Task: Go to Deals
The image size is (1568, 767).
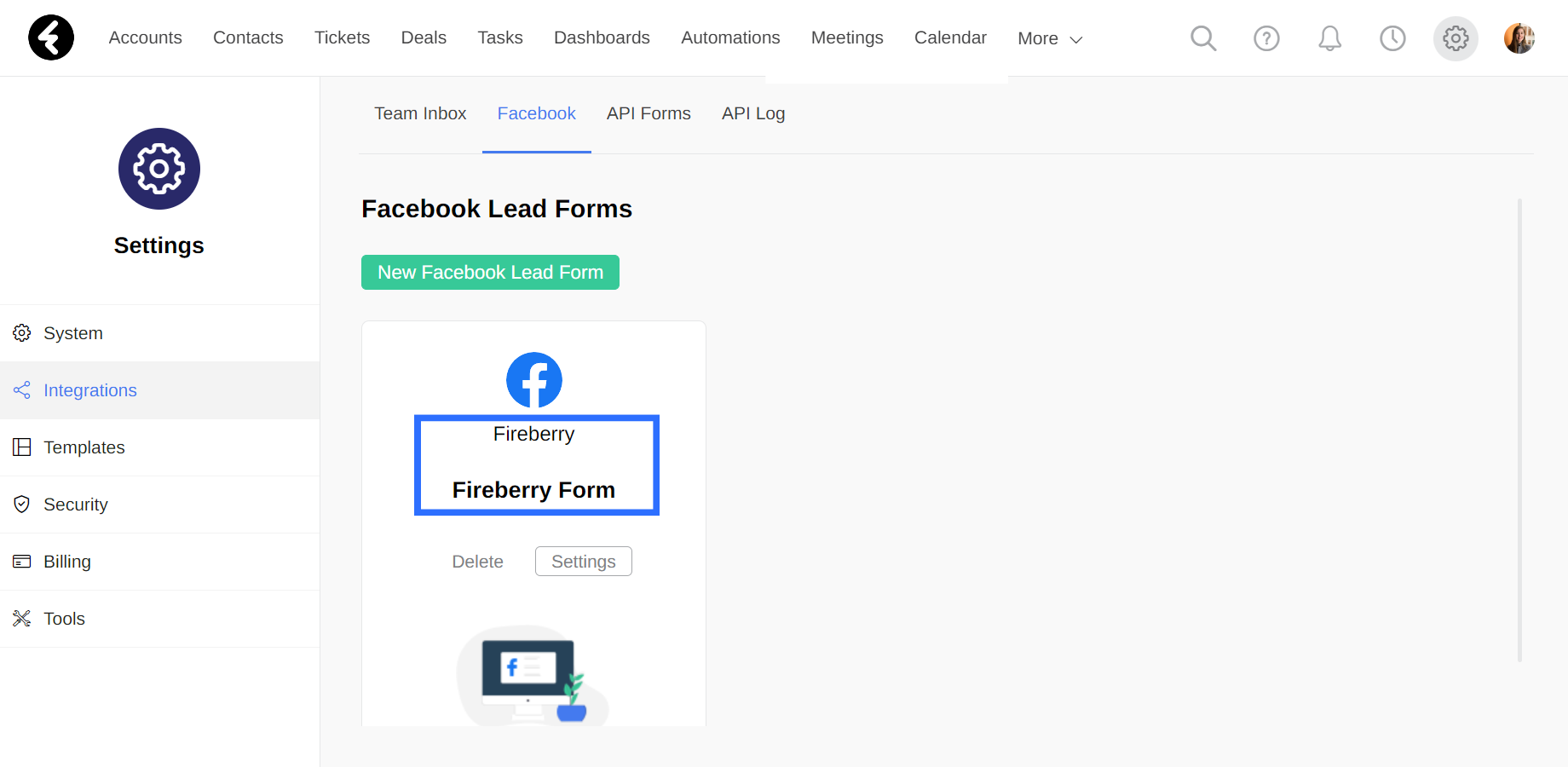Action: (424, 37)
